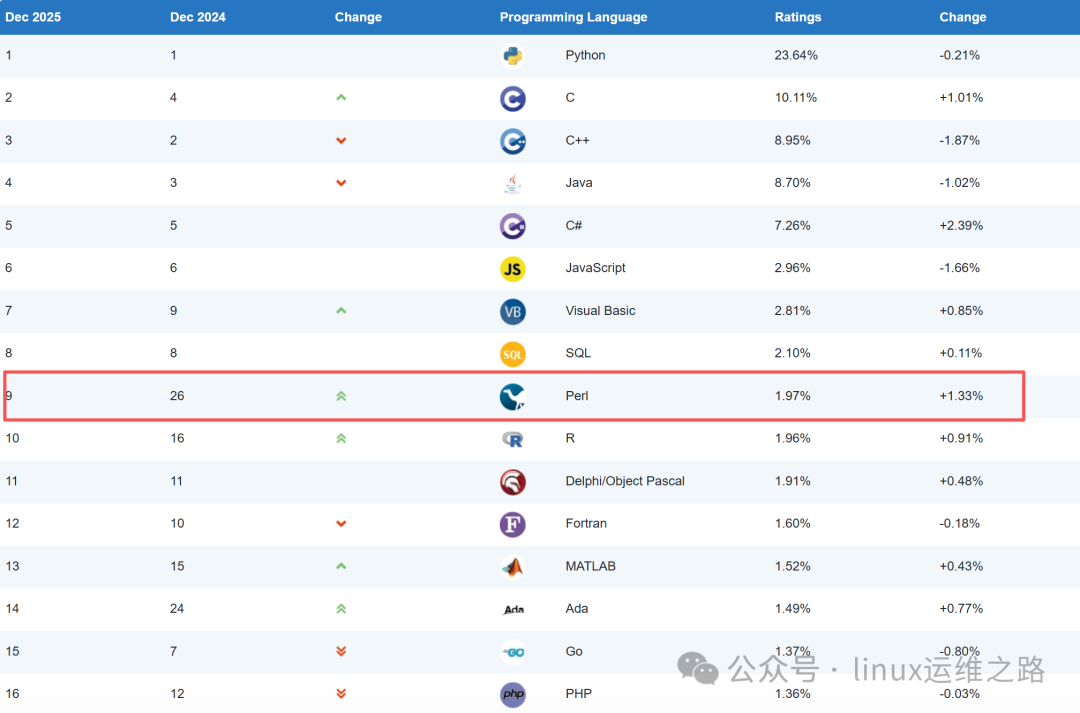Click the PHP logo icon
The width and height of the screenshot is (1080, 713).
tap(513, 694)
